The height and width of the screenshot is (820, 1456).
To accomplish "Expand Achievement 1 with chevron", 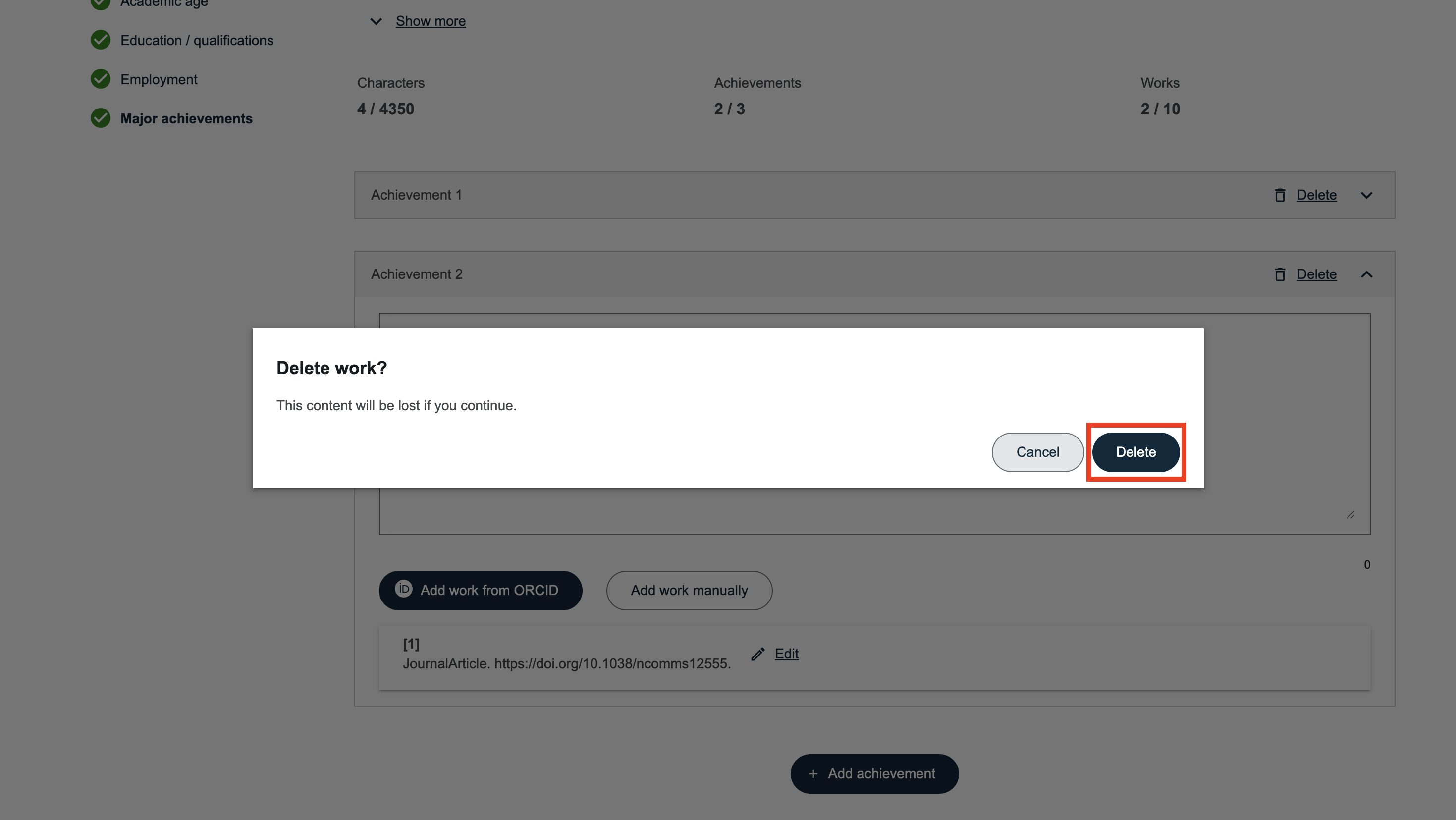I will 1366,196.
